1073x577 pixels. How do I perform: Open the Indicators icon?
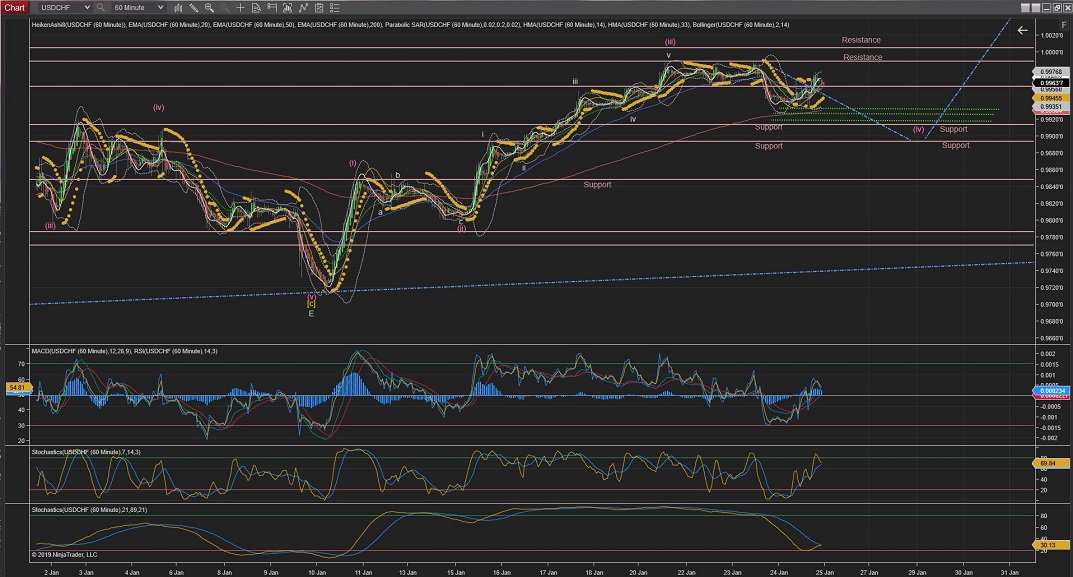[287, 8]
